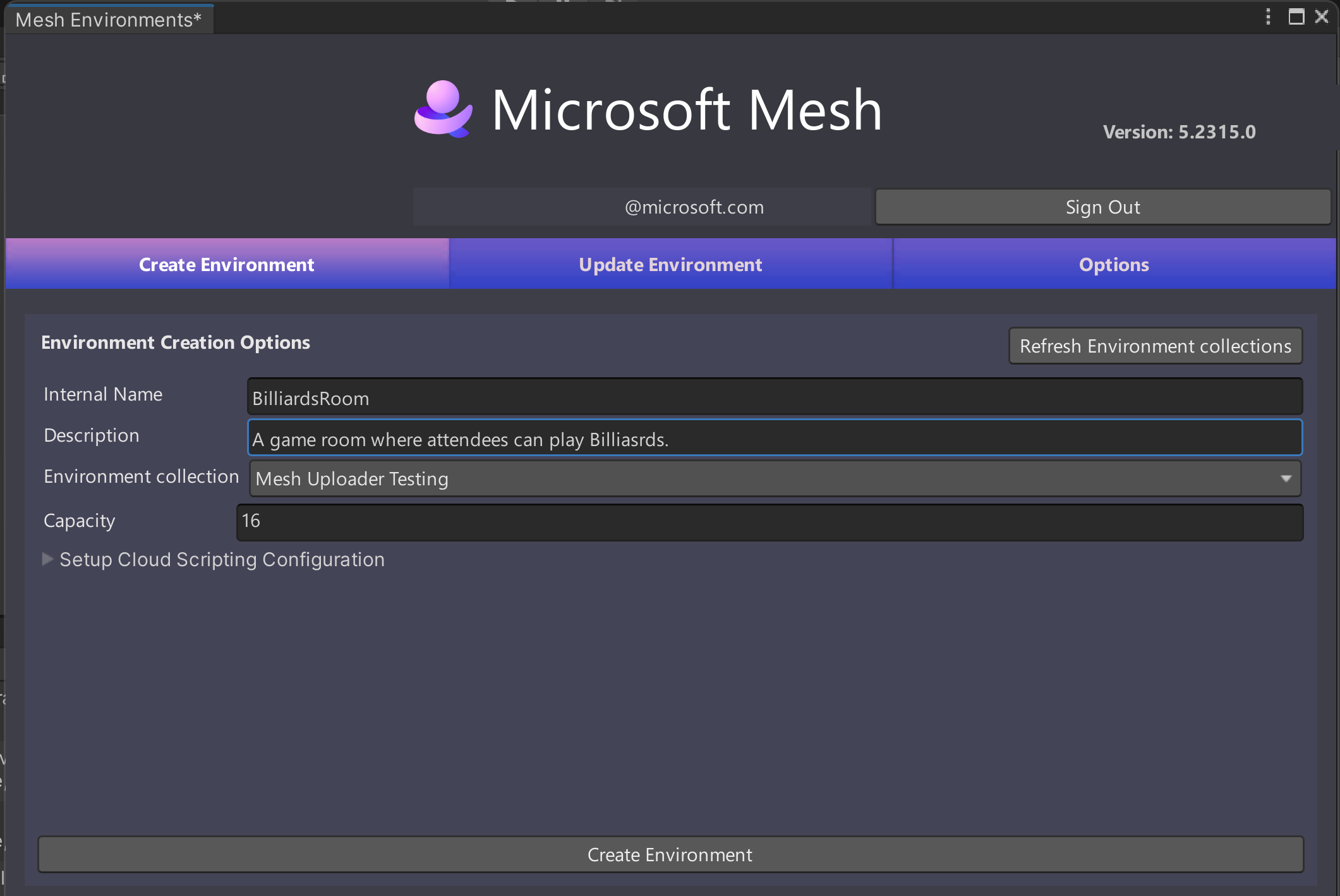Click the Sign Out button
This screenshot has height=896, width=1340.
click(x=1102, y=207)
